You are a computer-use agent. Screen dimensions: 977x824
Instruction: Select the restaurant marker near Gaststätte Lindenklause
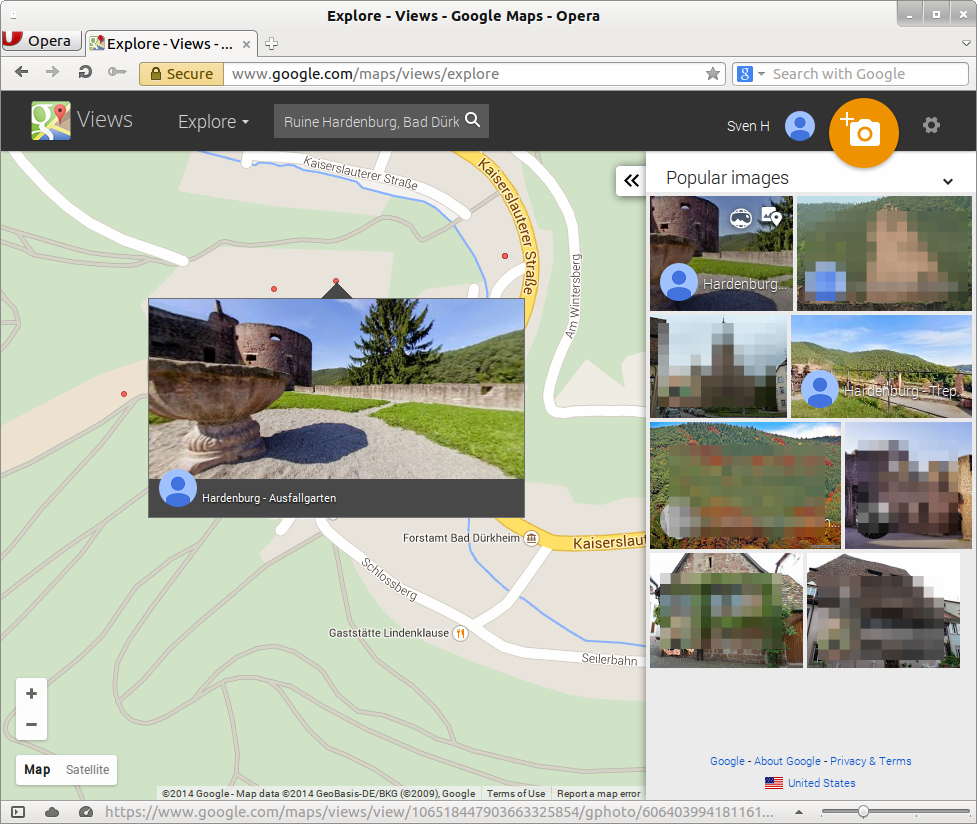[x=459, y=633]
